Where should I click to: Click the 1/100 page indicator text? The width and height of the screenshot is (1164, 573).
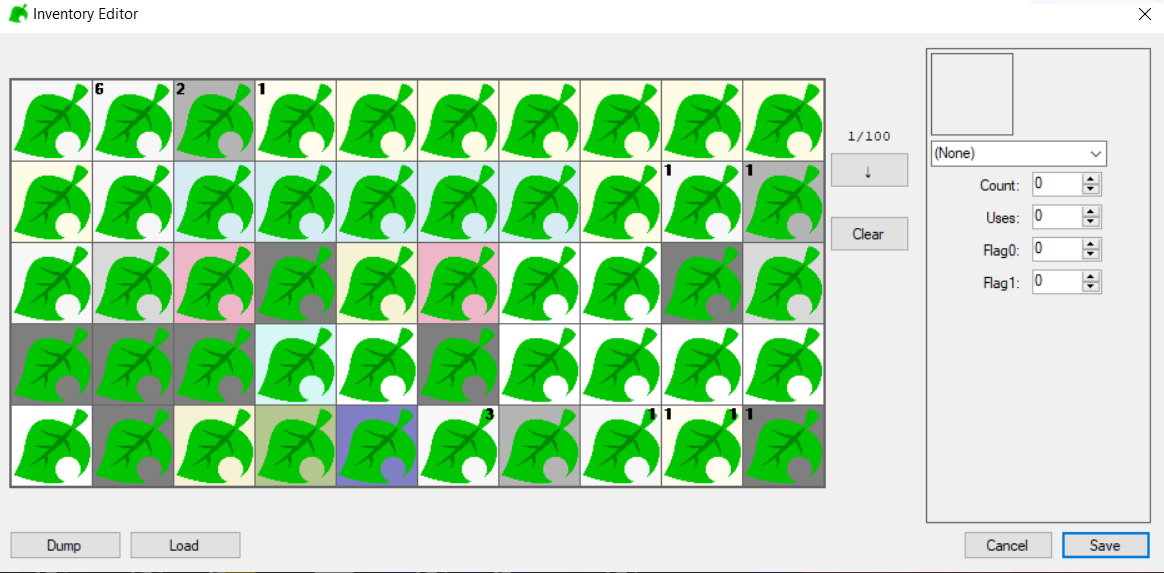click(869, 137)
